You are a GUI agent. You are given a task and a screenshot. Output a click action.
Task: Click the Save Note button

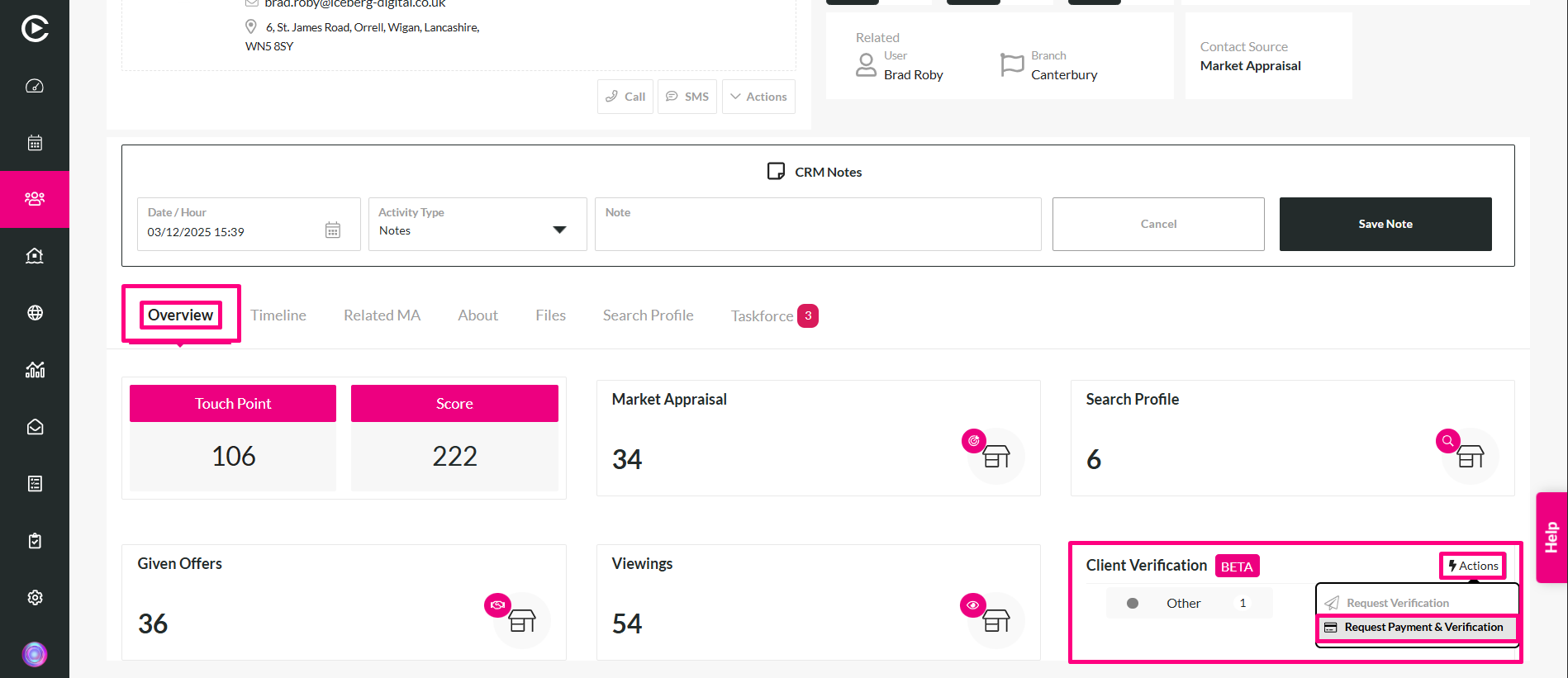click(1385, 224)
